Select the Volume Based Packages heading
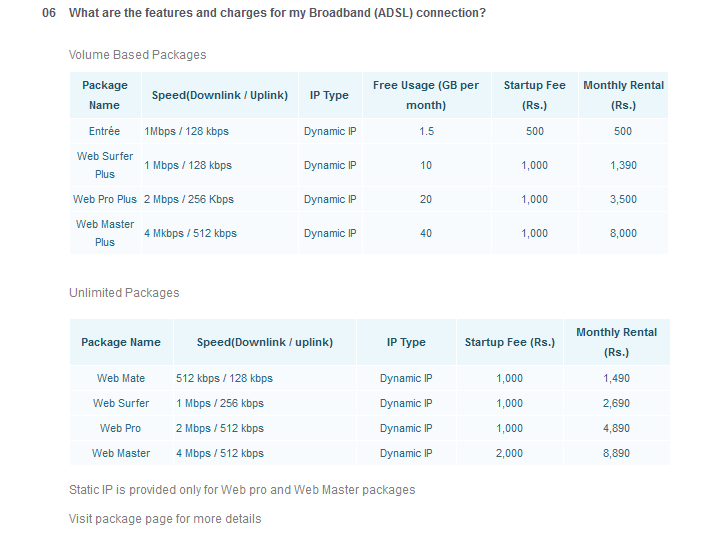The height and width of the screenshot is (540, 726). point(138,55)
